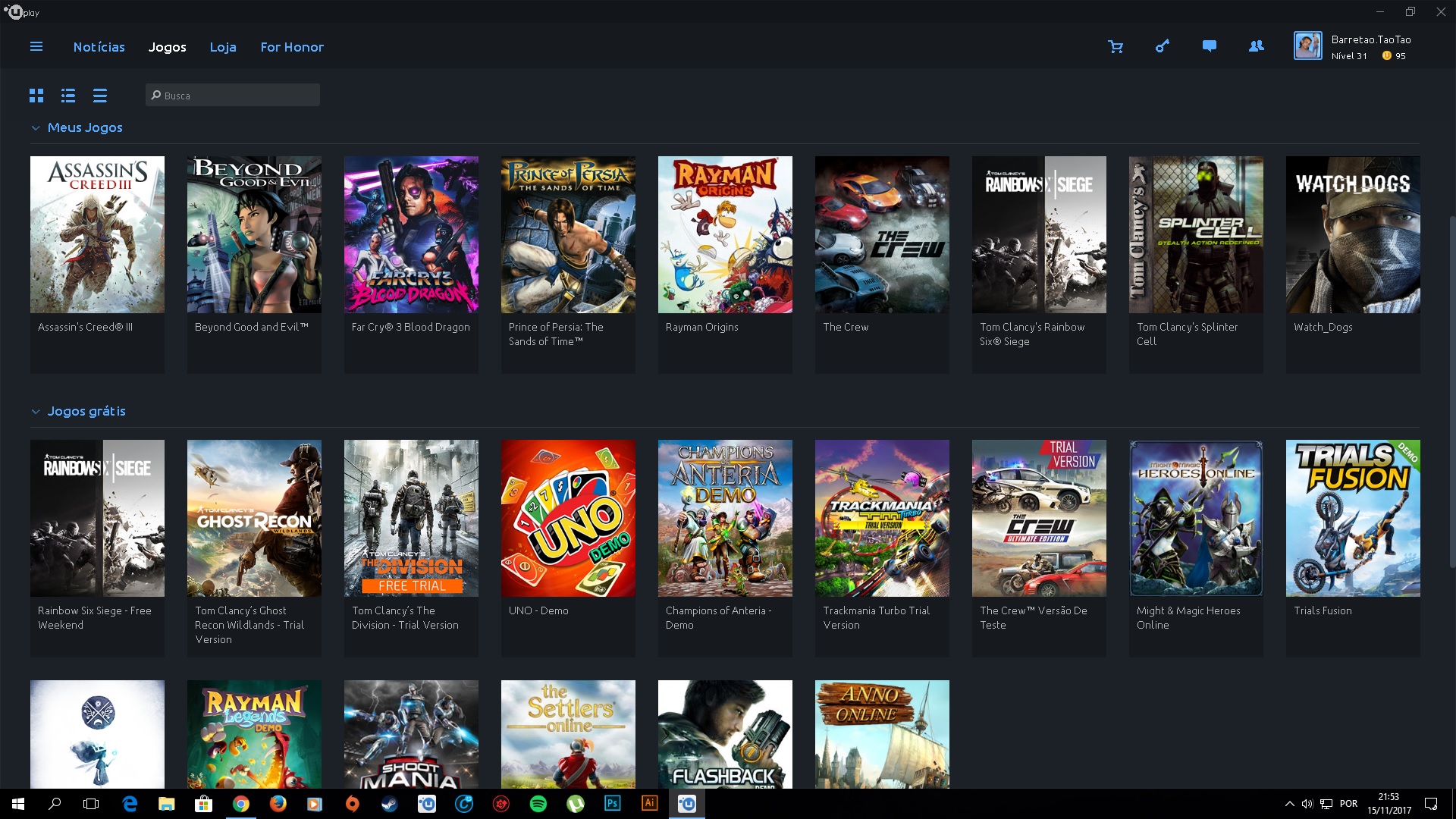1456x819 pixels.
Task: Click the "Rainbow Six Siege - Free Weekend" title
Action: (x=95, y=618)
